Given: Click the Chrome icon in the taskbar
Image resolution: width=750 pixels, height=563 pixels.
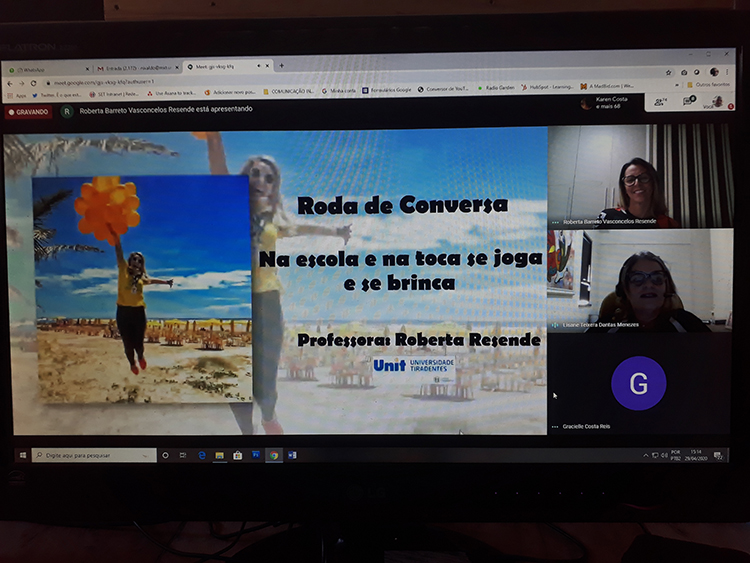Looking at the screenshot, I should [x=273, y=455].
